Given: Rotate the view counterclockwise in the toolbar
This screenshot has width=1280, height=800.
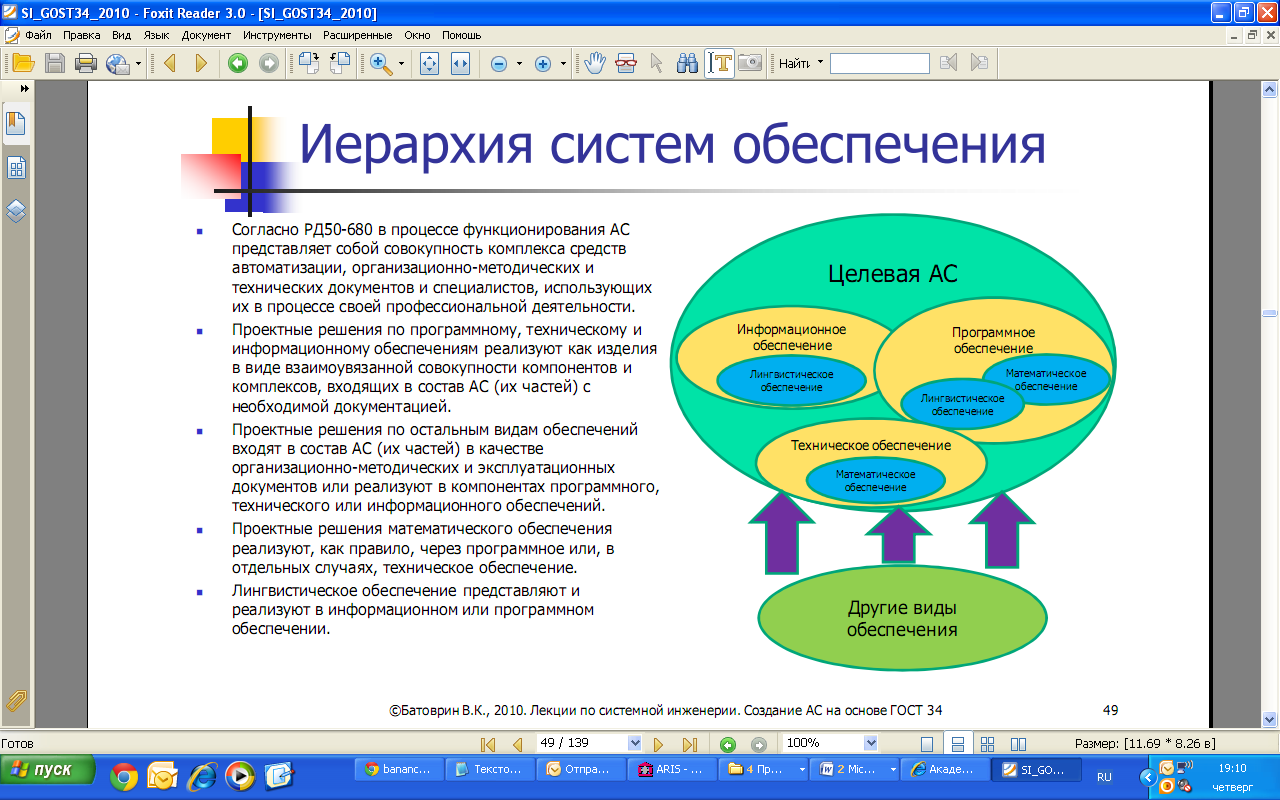Looking at the screenshot, I should tap(340, 63).
